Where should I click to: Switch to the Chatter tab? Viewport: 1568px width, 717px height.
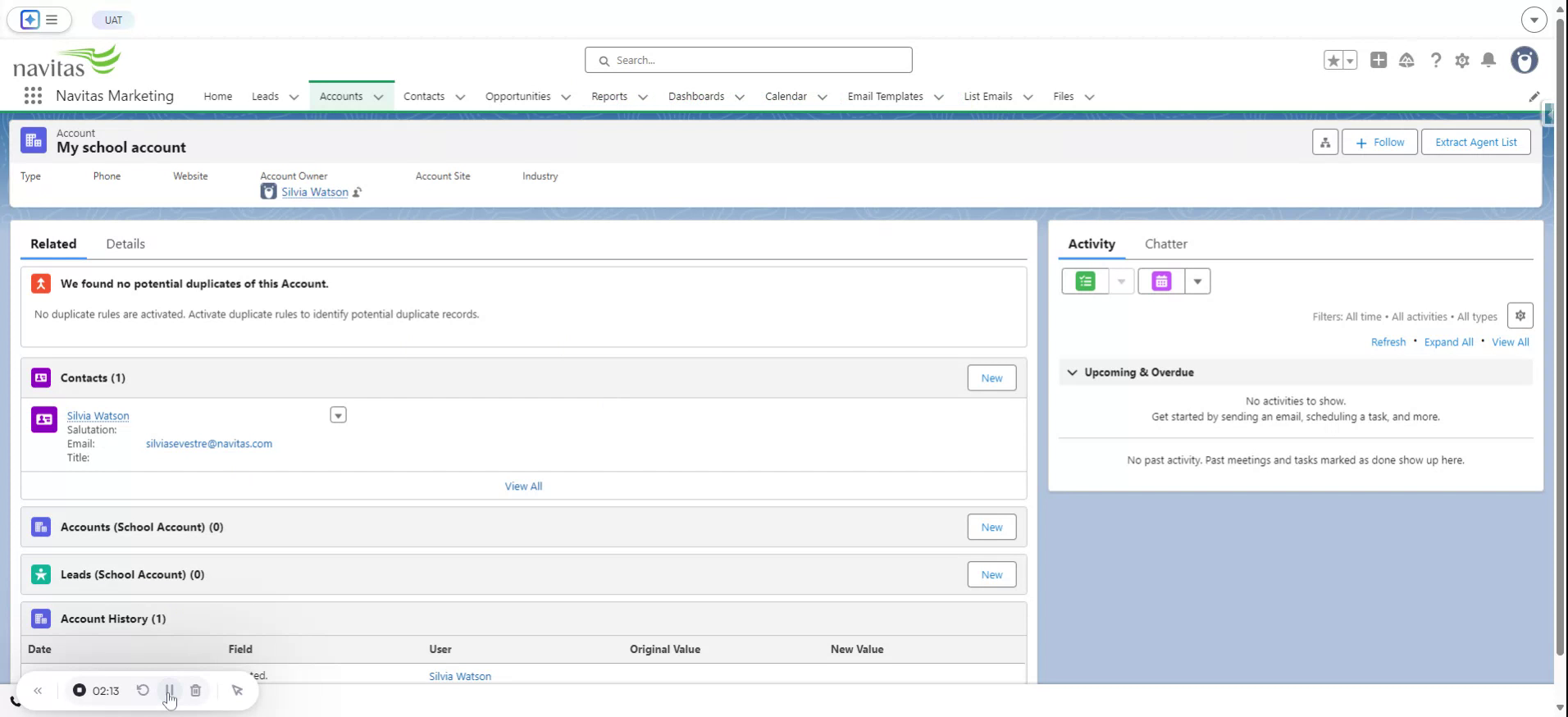pyautogui.click(x=1165, y=244)
